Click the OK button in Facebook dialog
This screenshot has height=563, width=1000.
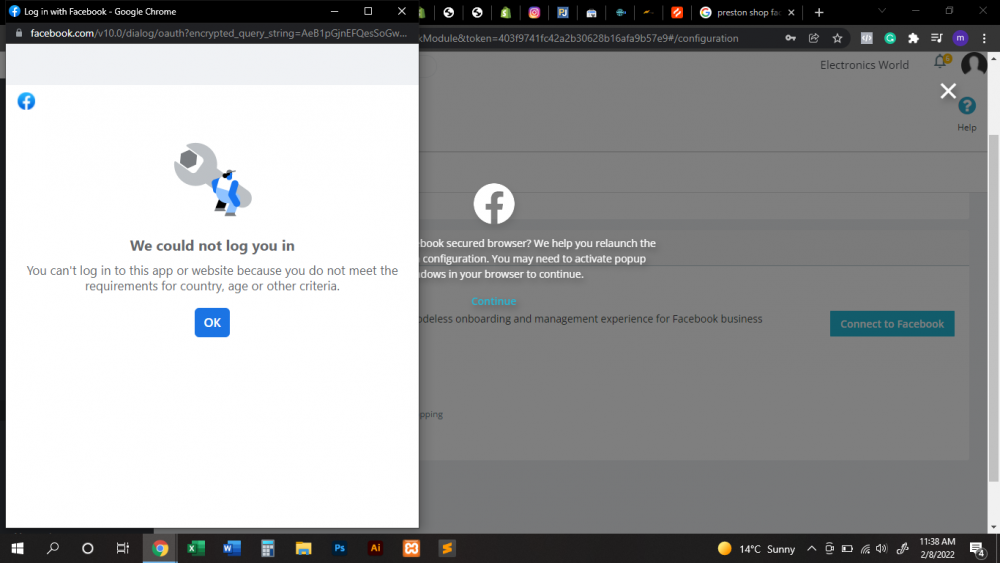pyautogui.click(x=212, y=323)
